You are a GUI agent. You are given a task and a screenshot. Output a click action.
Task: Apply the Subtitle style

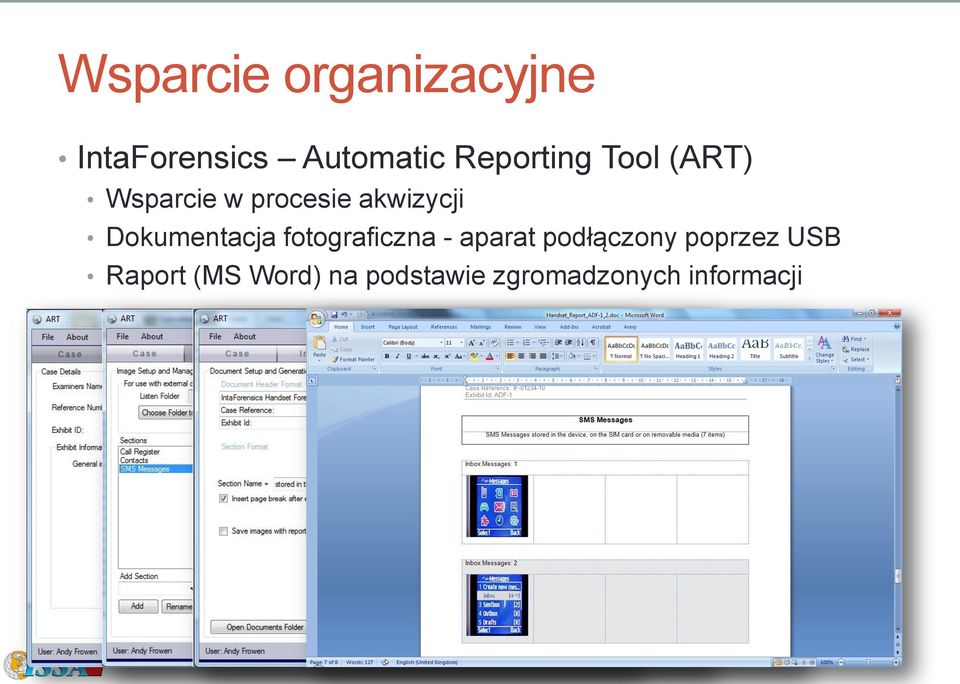pyautogui.click(x=789, y=348)
